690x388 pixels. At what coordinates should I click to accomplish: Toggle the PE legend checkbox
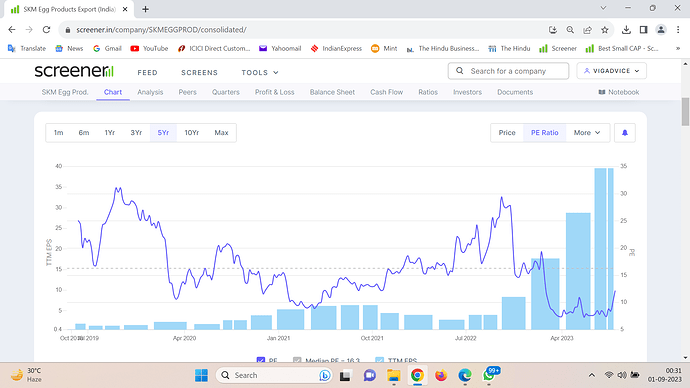pos(261,360)
